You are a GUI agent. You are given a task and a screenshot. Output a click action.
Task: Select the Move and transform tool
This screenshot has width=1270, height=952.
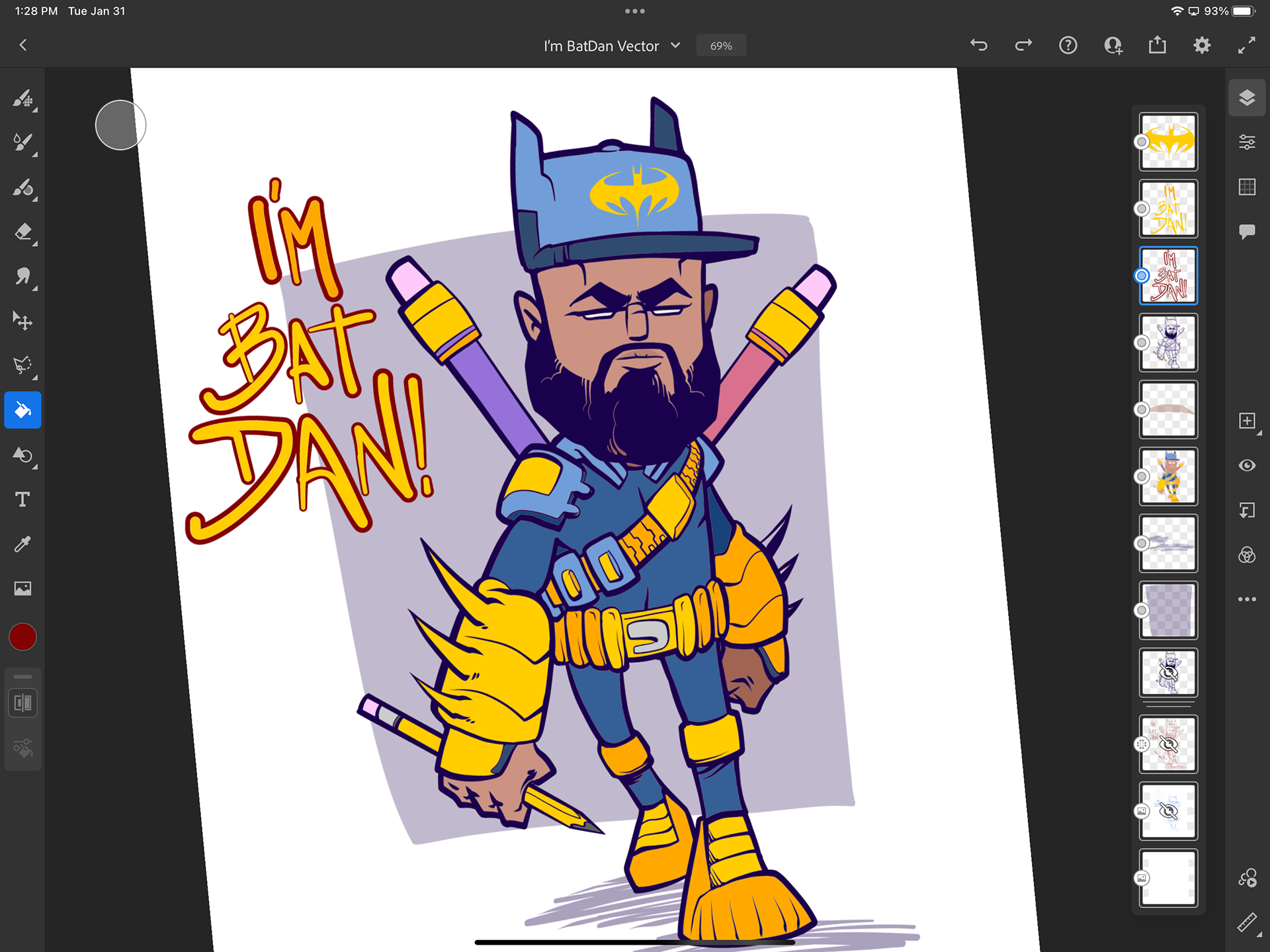tap(22, 322)
